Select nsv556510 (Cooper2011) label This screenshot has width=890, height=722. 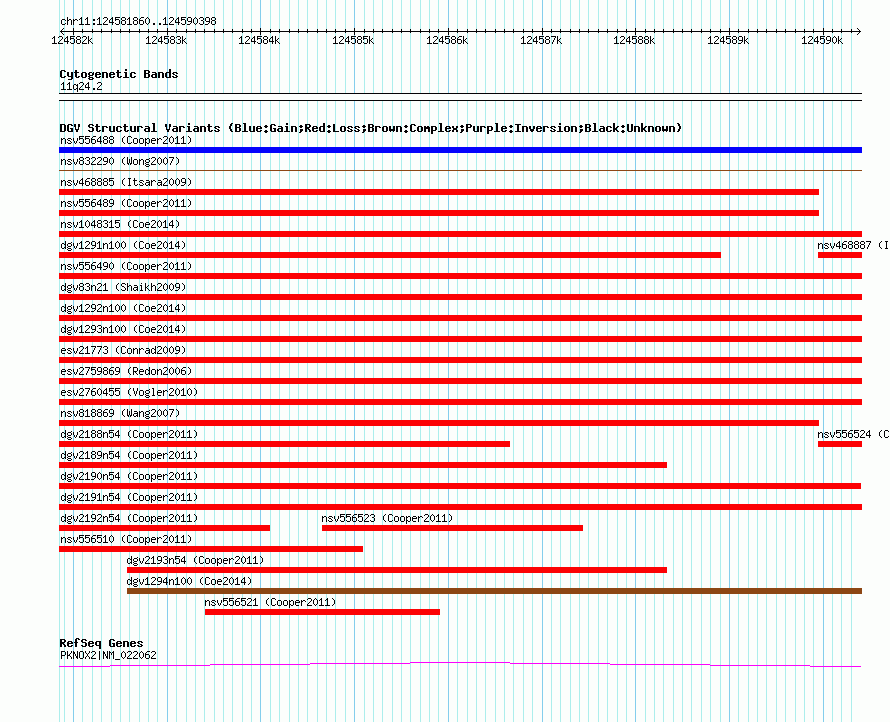pyautogui.click(x=126, y=539)
